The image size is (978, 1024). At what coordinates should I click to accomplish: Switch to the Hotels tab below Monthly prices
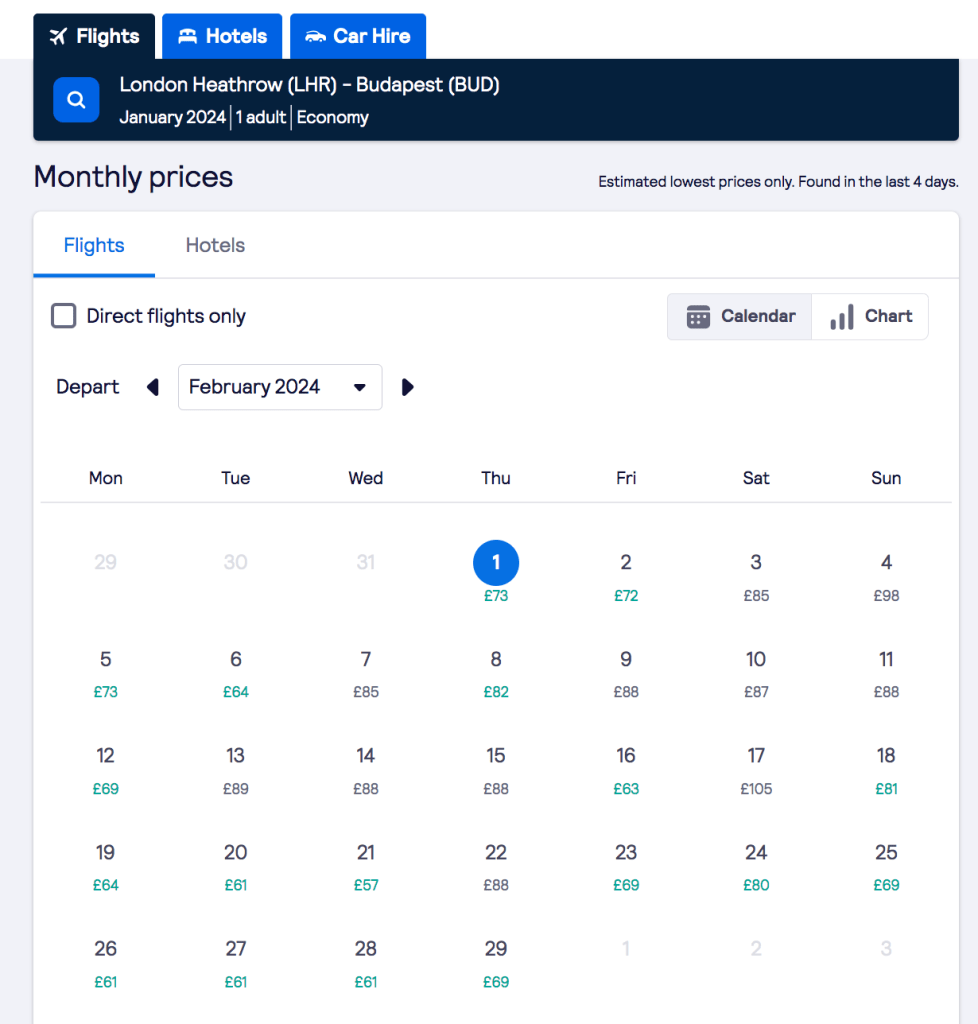click(x=214, y=245)
